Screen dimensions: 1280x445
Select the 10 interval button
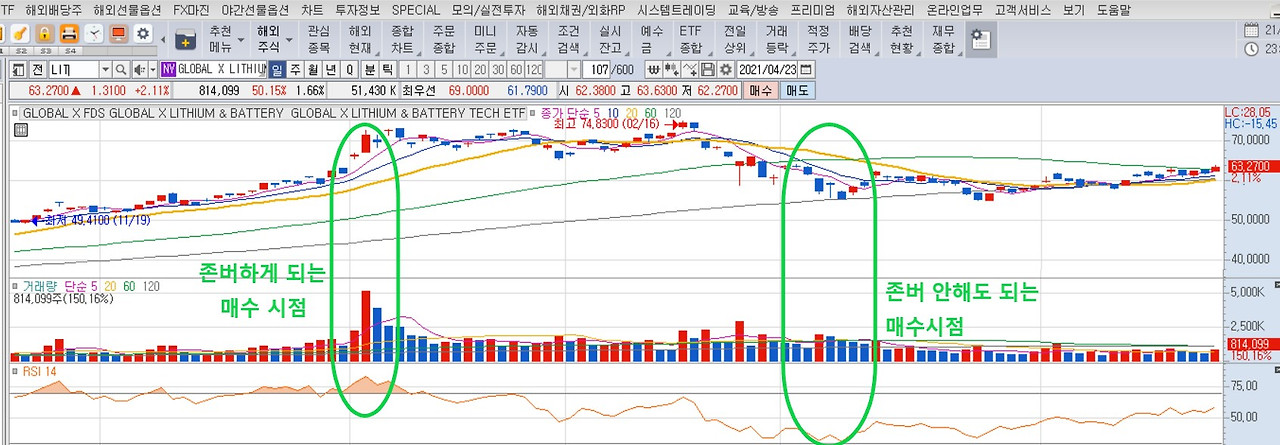(463, 70)
